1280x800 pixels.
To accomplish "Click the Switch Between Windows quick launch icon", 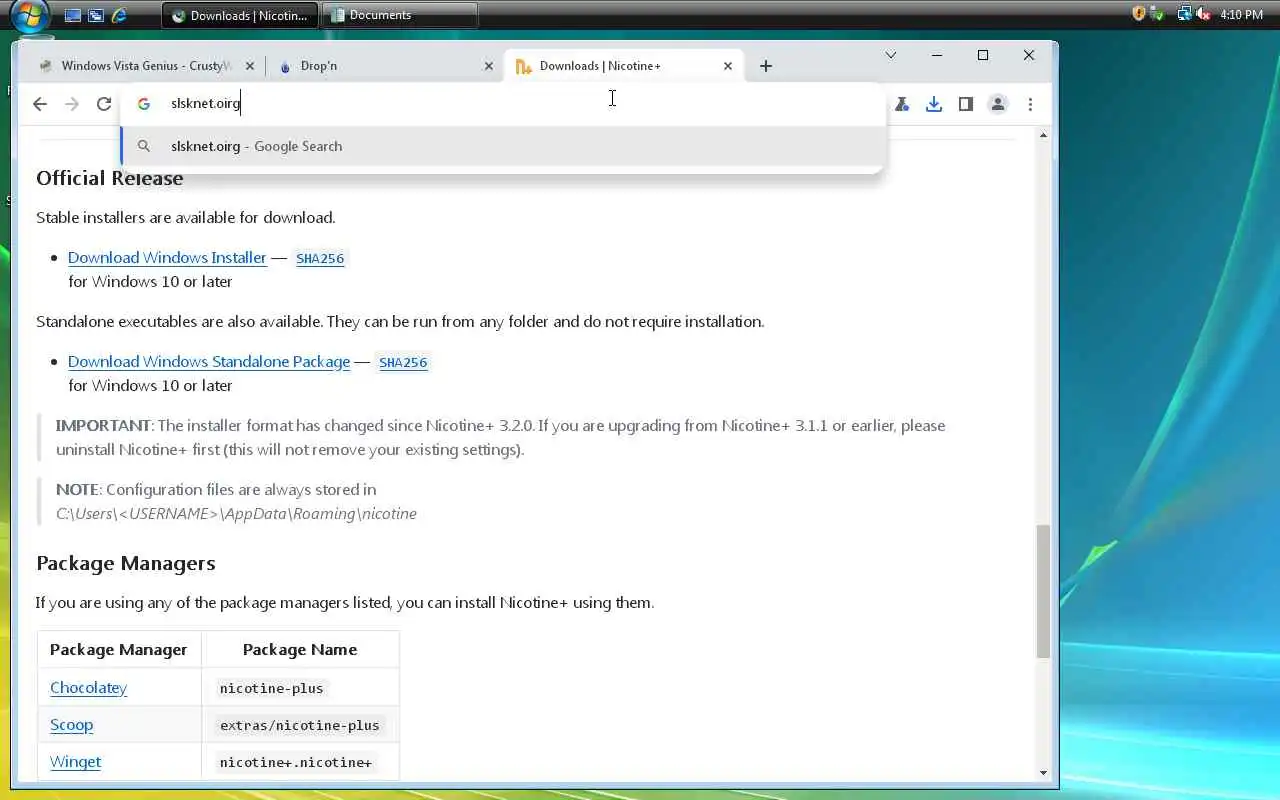I will pyautogui.click(x=96, y=15).
